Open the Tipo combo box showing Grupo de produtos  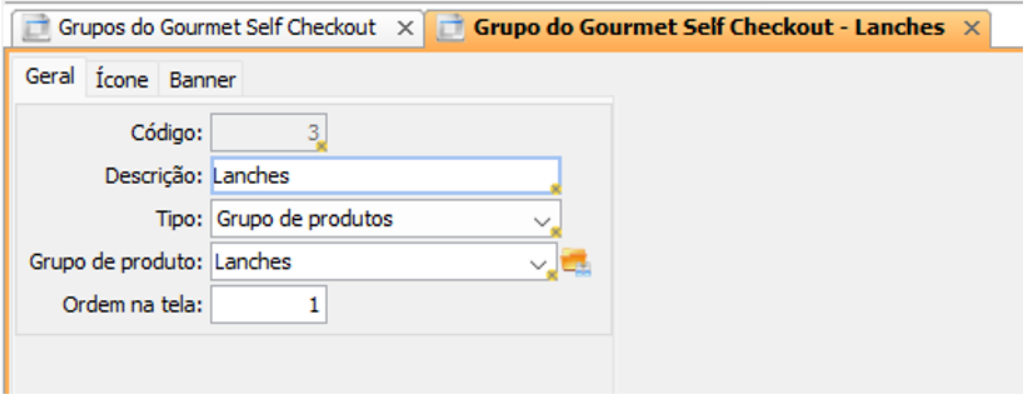[x=386, y=219]
